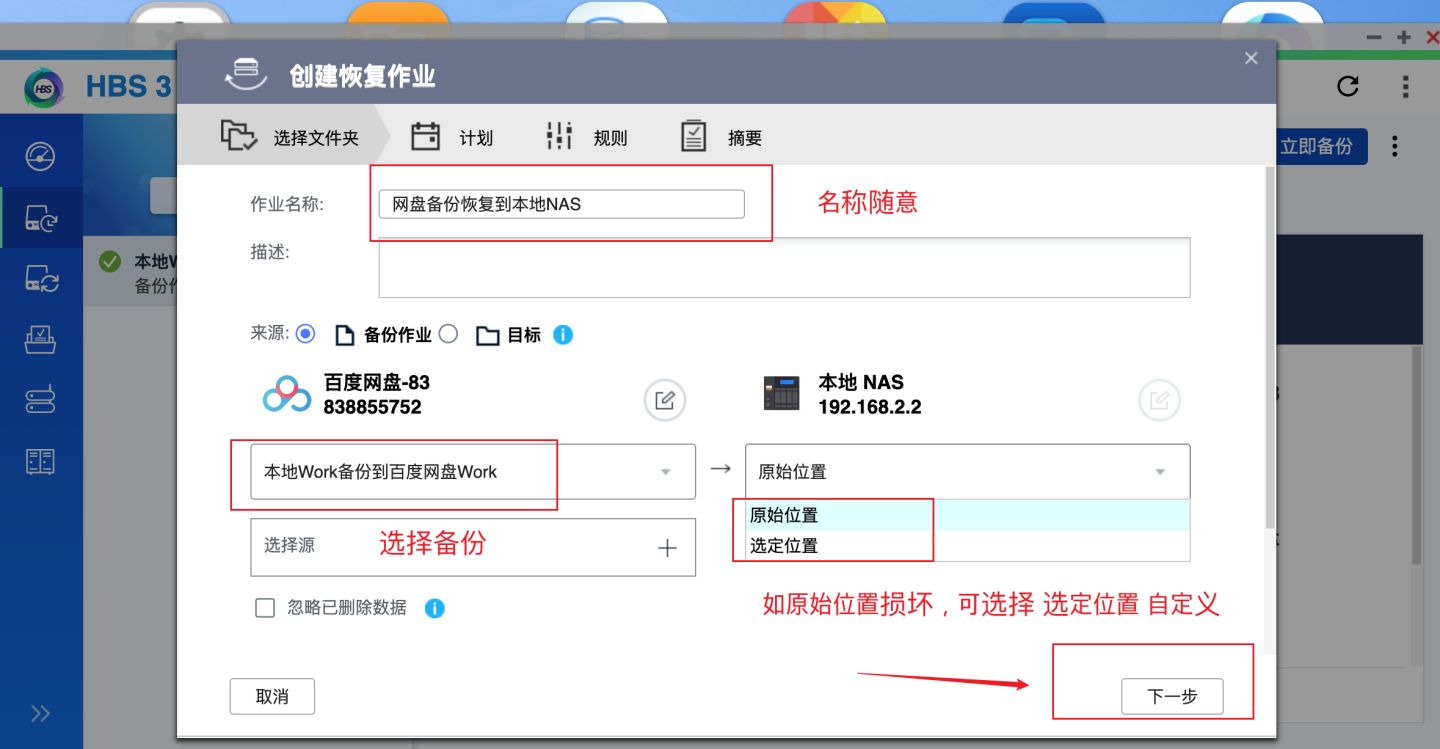Enable the 忽略已删除数据 checkbox
Image resolution: width=1440 pixels, height=749 pixels.
(x=264, y=607)
